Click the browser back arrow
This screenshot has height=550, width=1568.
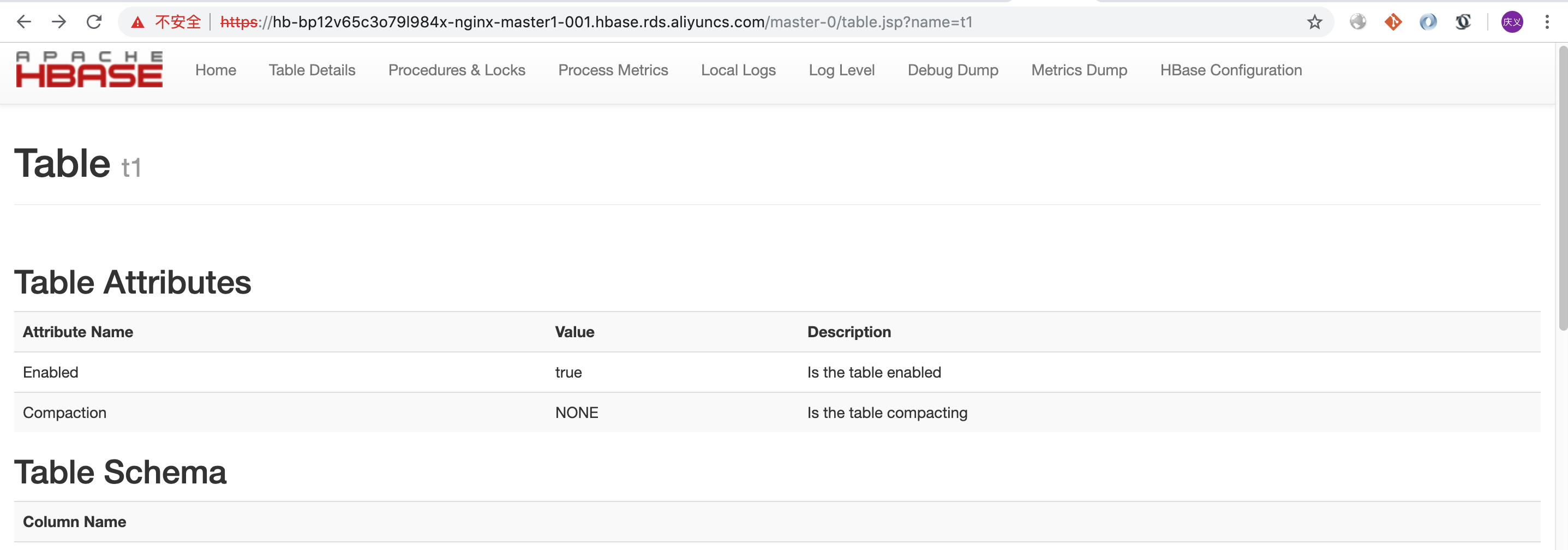coord(24,22)
